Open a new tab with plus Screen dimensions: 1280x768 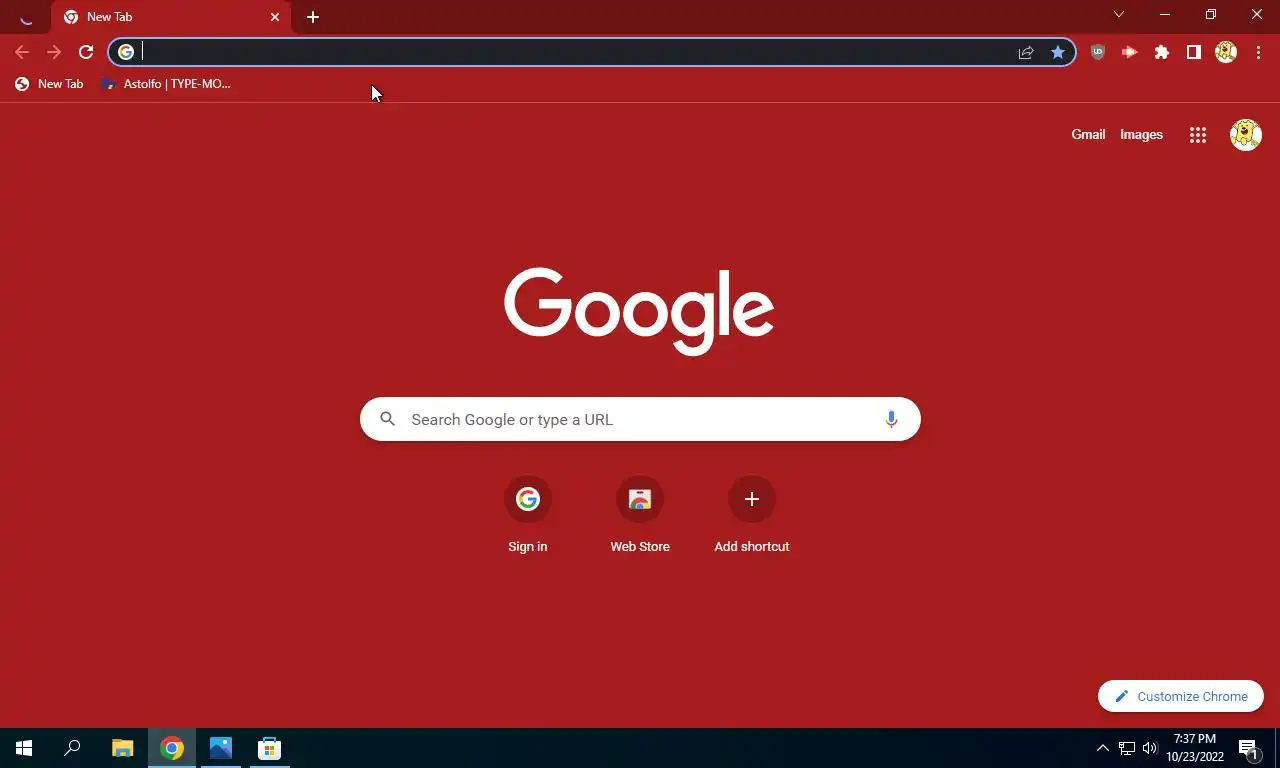coord(313,17)
